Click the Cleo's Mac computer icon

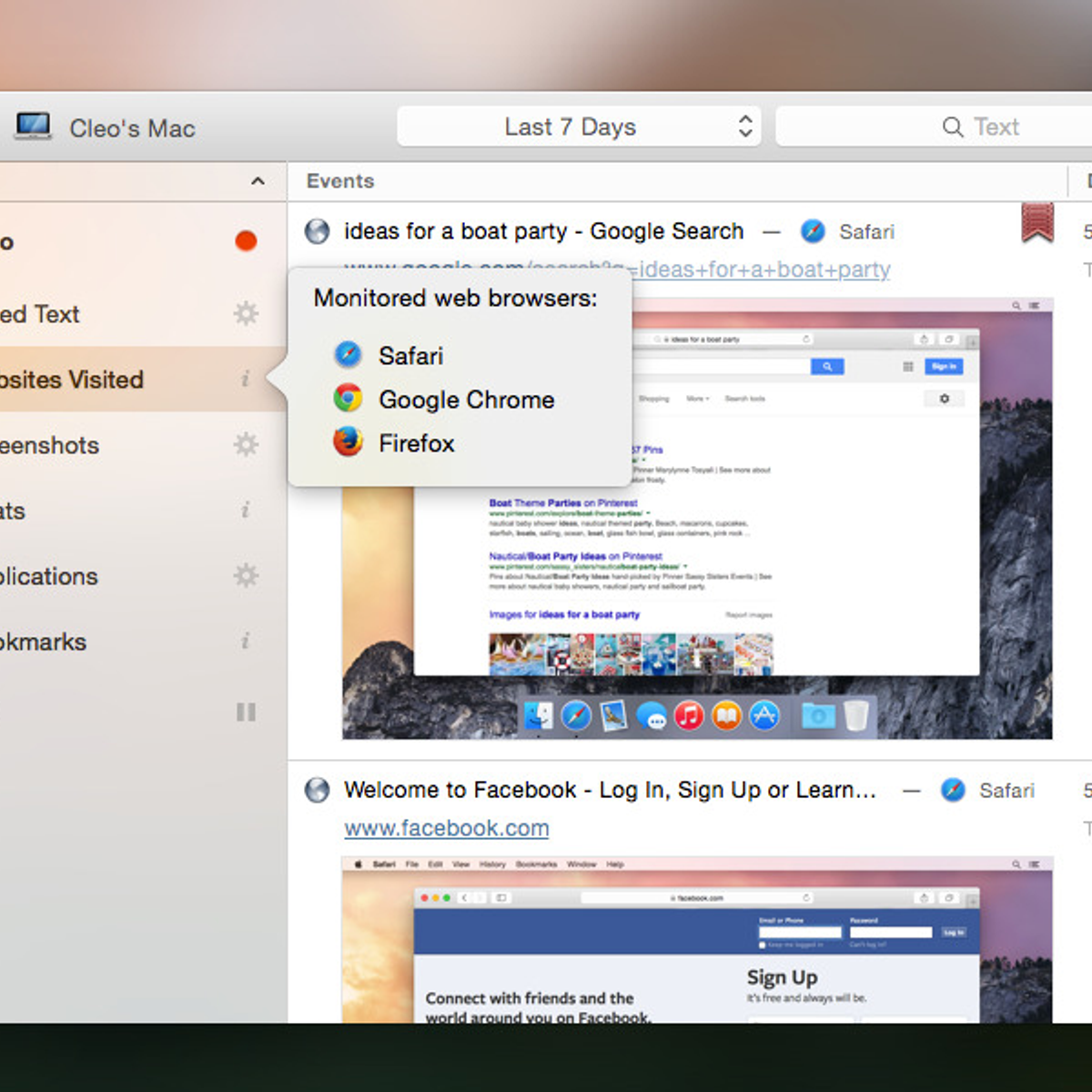tap(33, 126)
